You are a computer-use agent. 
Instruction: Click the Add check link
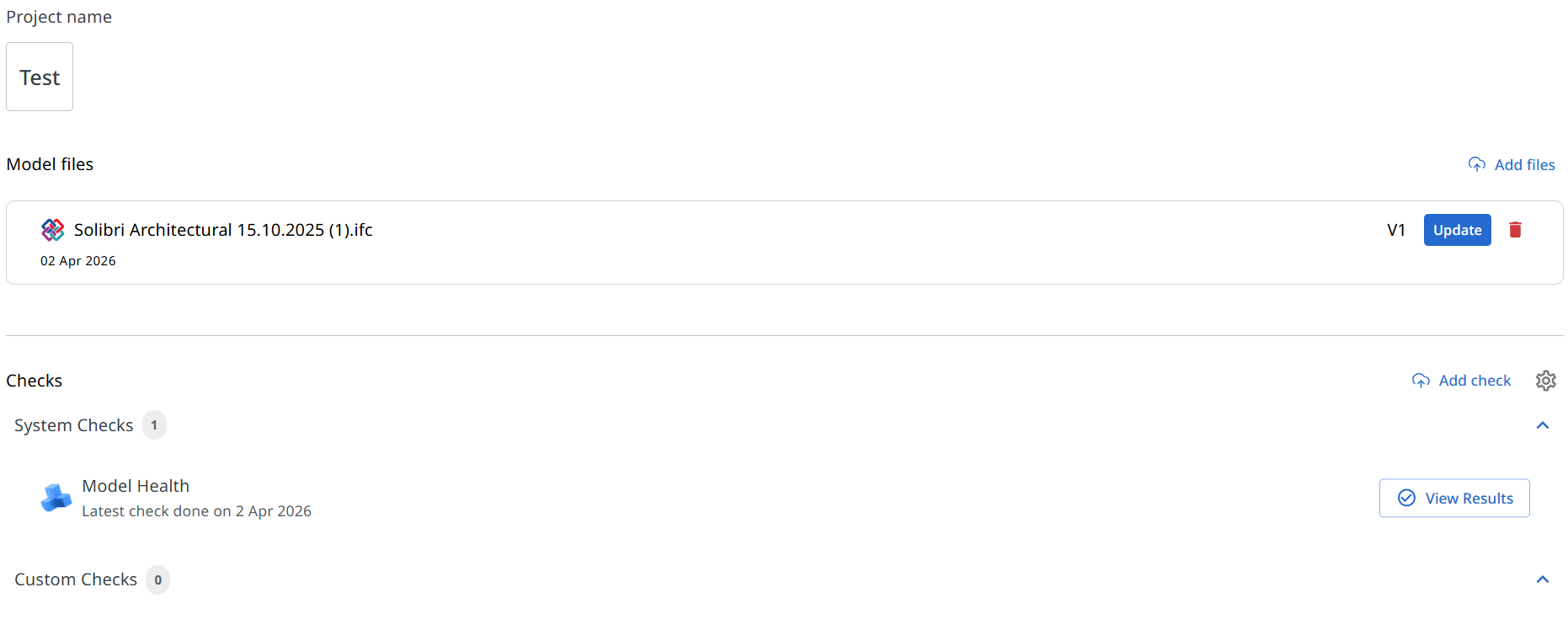[x=1475, y=381]
